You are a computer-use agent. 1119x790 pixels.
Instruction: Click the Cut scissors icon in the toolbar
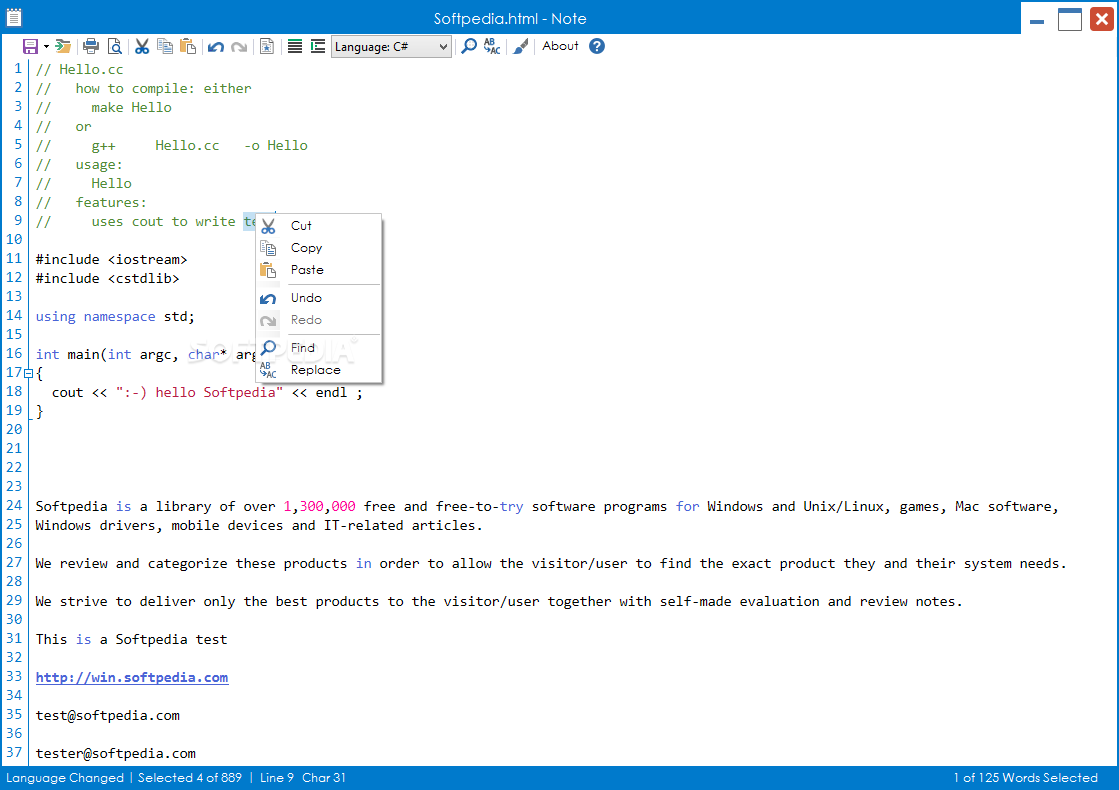tap(142, 46)
